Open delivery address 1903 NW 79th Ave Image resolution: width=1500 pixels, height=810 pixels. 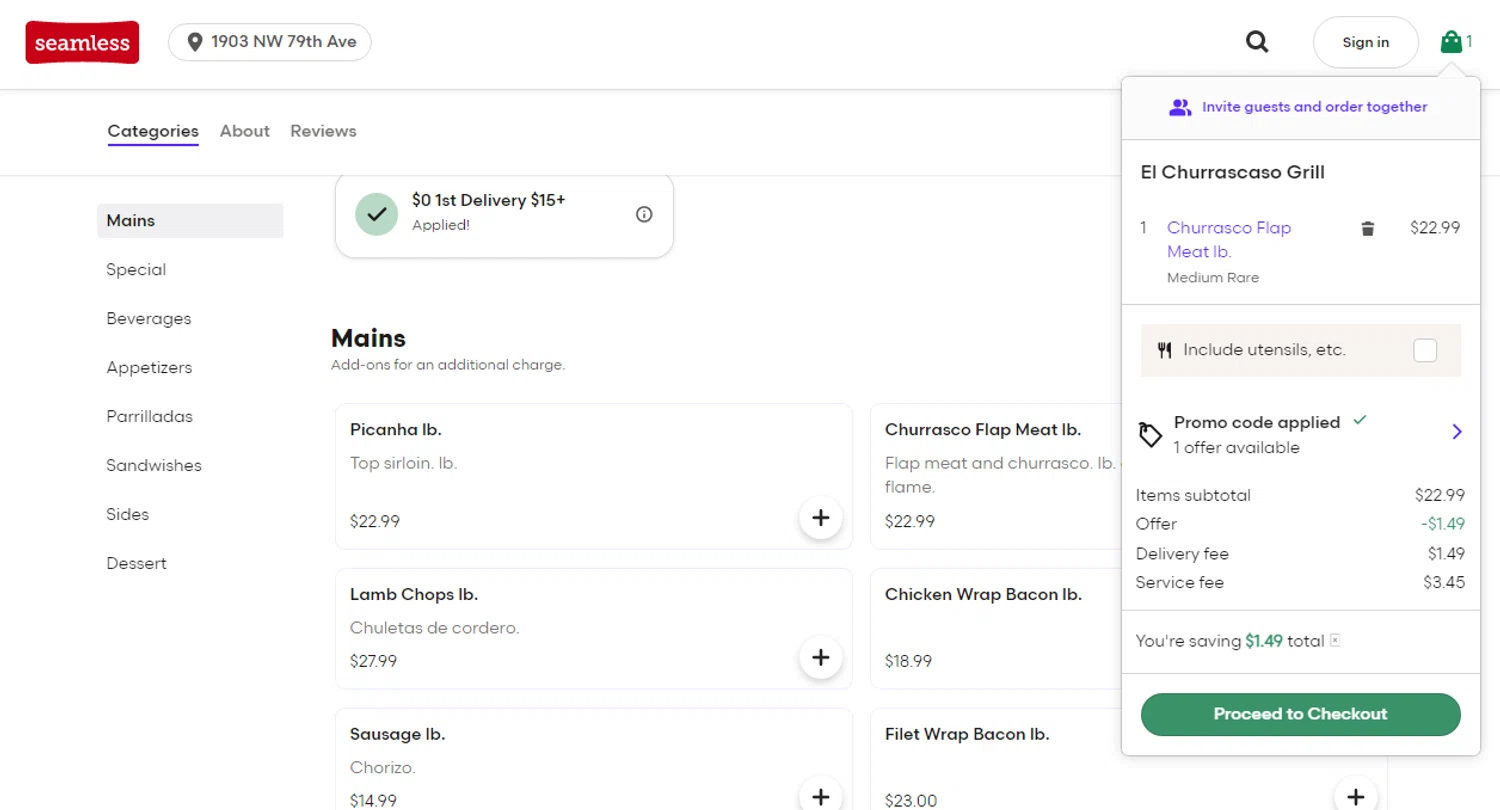[270, 42]
